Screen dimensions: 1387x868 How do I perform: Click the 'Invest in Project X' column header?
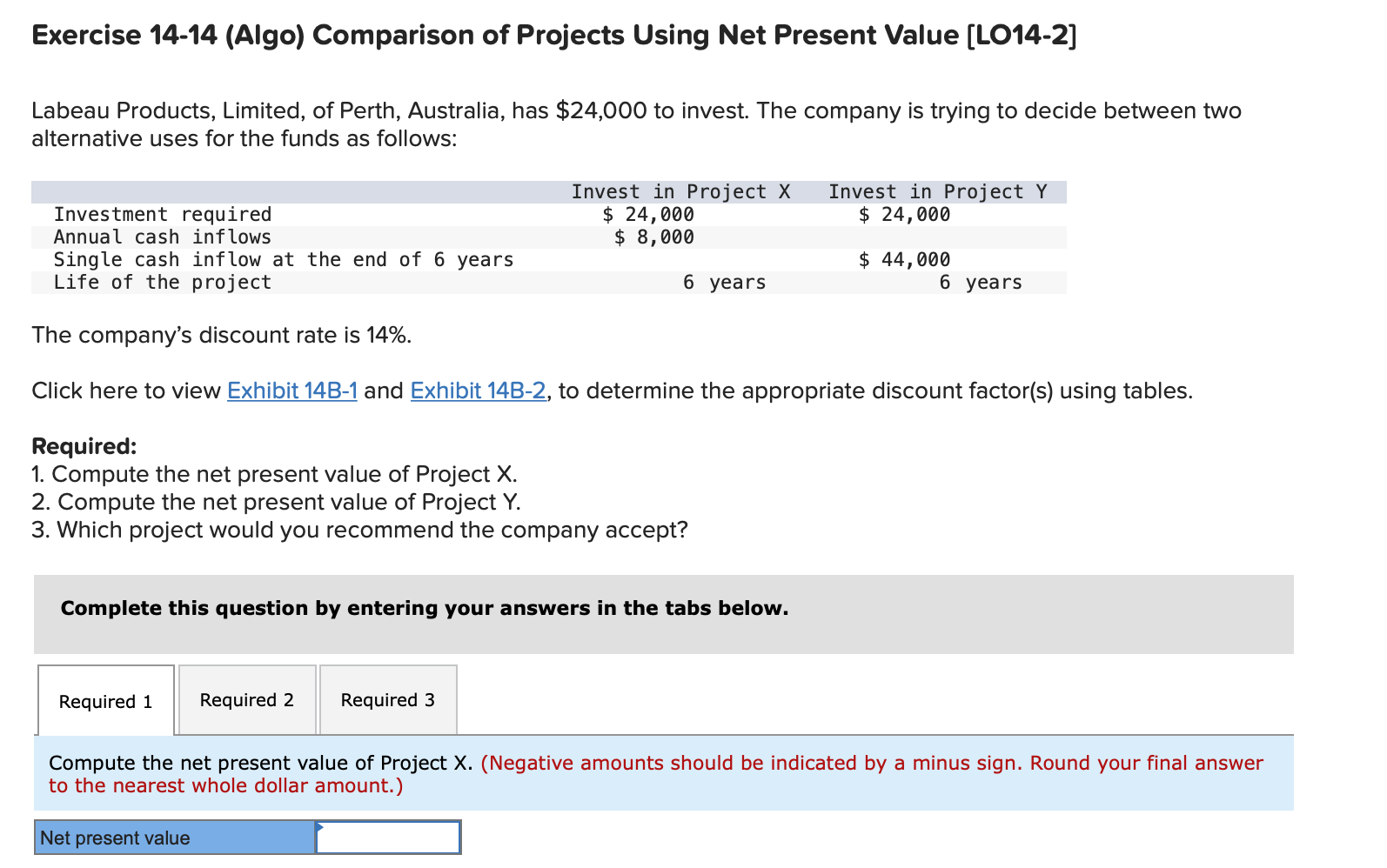680,191
